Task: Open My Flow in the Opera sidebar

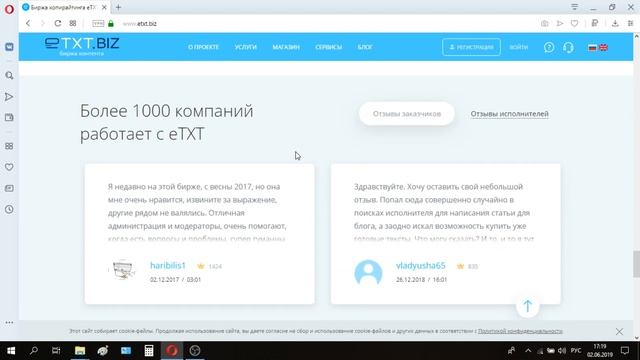Action: (9, 97)
